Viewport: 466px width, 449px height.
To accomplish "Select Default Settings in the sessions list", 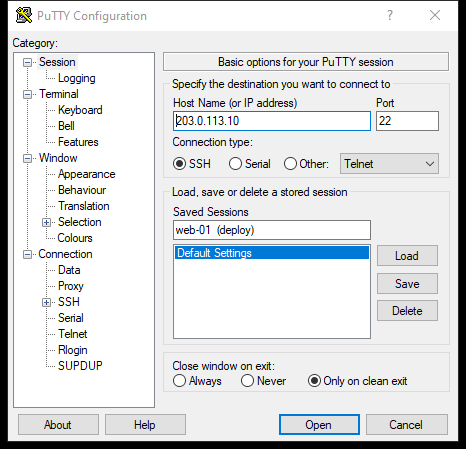I will (x=272, y=253).
